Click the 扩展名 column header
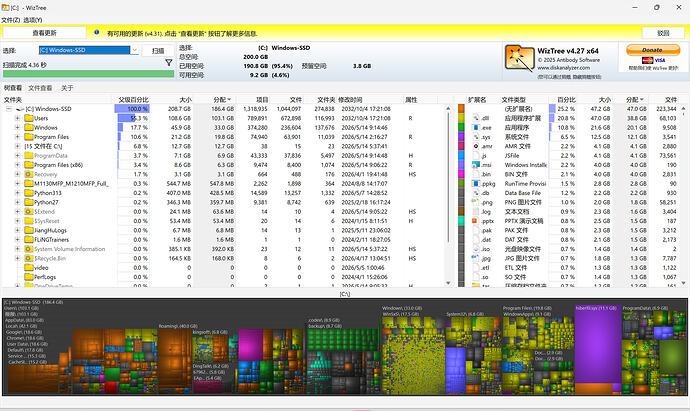Image resolution: width=690 pixels, height=411 pixels. tap(477, 99)
